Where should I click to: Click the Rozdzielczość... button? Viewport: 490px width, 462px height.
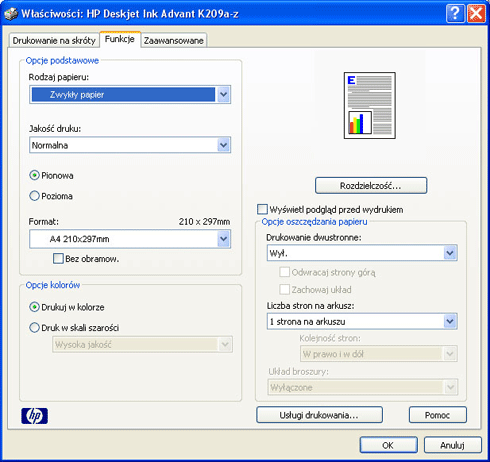pyautogui.click(x=371, y=185)
